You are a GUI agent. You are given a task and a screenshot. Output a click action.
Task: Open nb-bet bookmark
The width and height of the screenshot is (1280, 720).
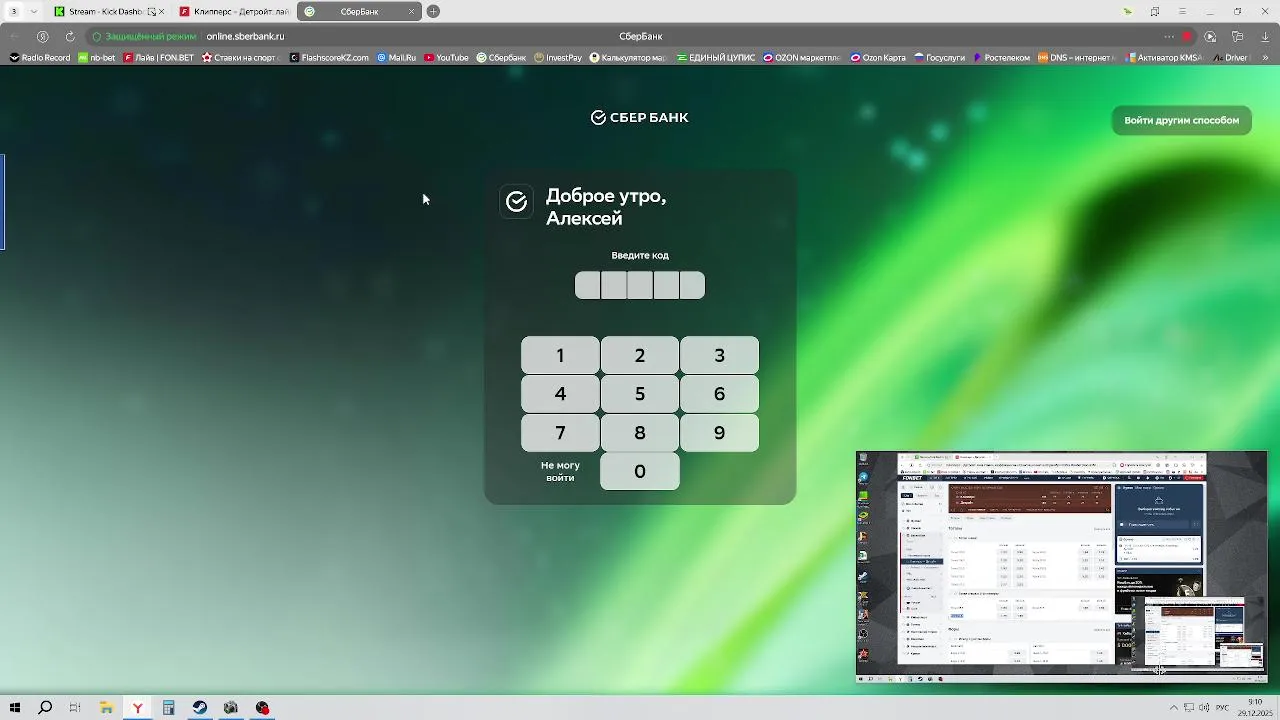tap(97, 58)
